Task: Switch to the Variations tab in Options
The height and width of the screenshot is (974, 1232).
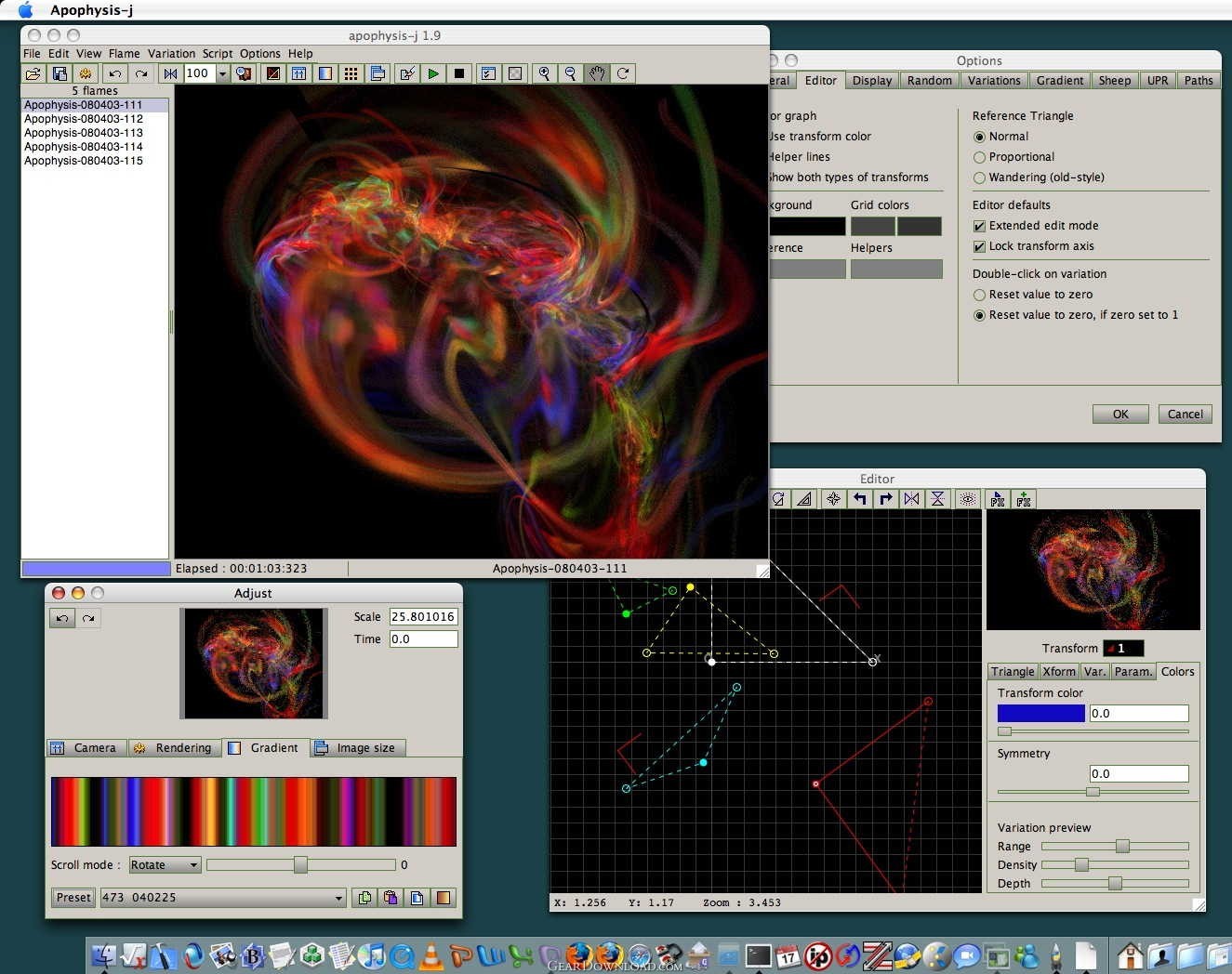Action: tap(994, 81)
